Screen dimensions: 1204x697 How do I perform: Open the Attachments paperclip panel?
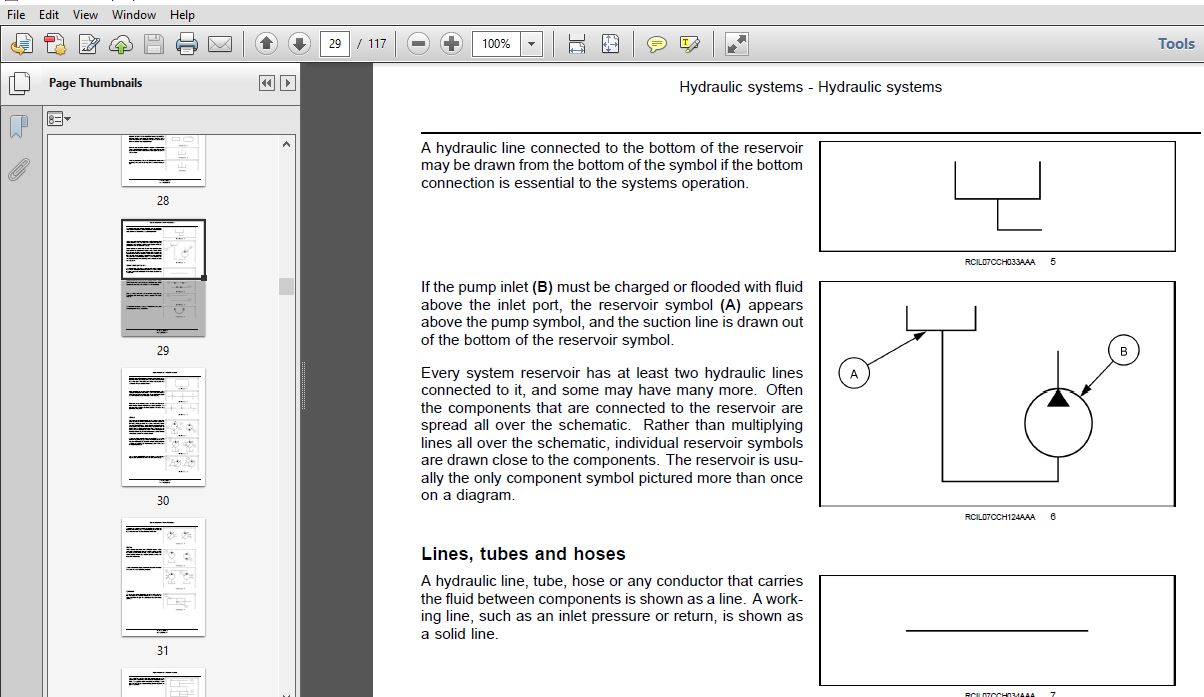pos(18,169)
